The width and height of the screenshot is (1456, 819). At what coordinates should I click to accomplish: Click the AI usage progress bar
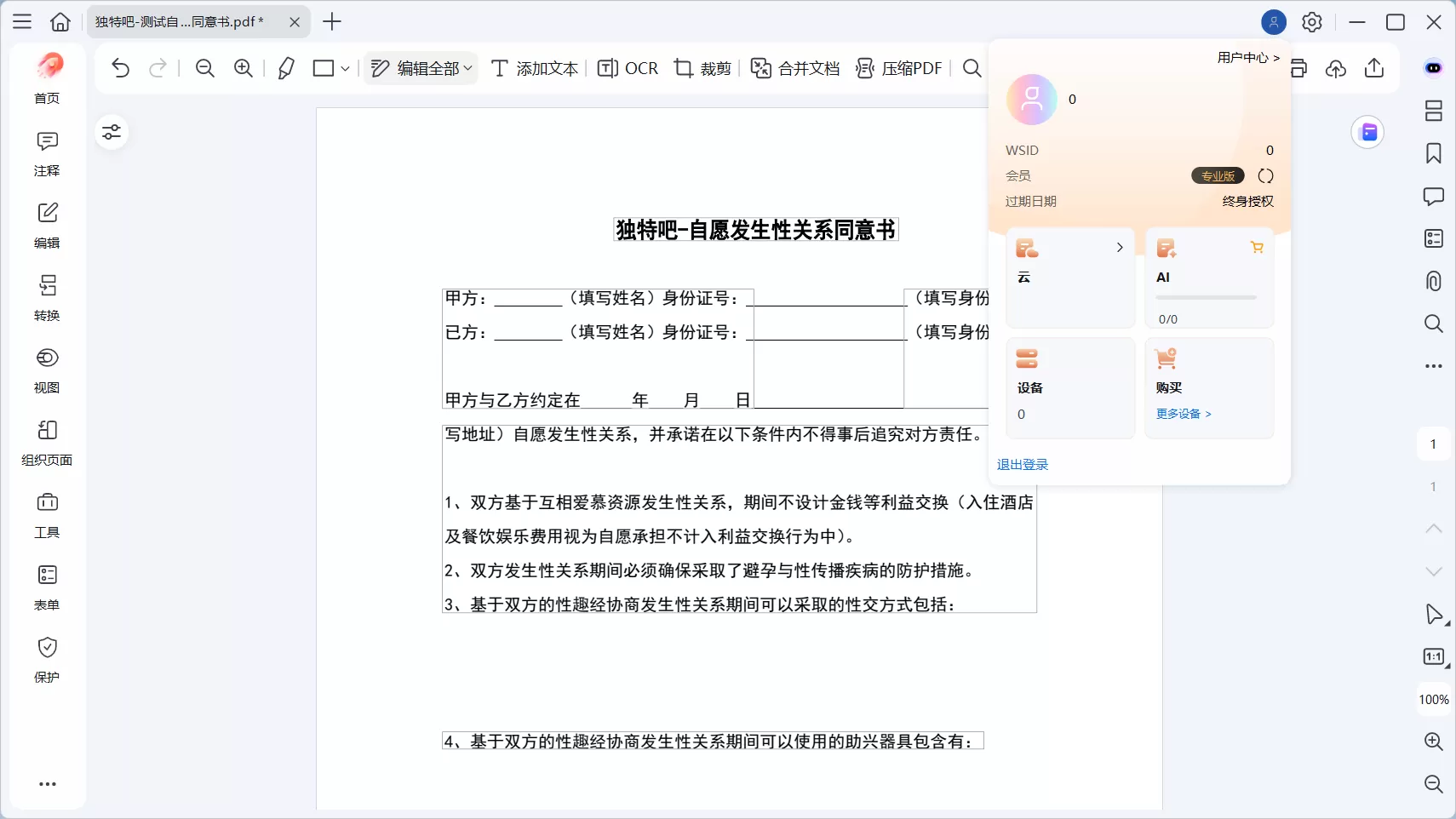(x=1207, y=298)
